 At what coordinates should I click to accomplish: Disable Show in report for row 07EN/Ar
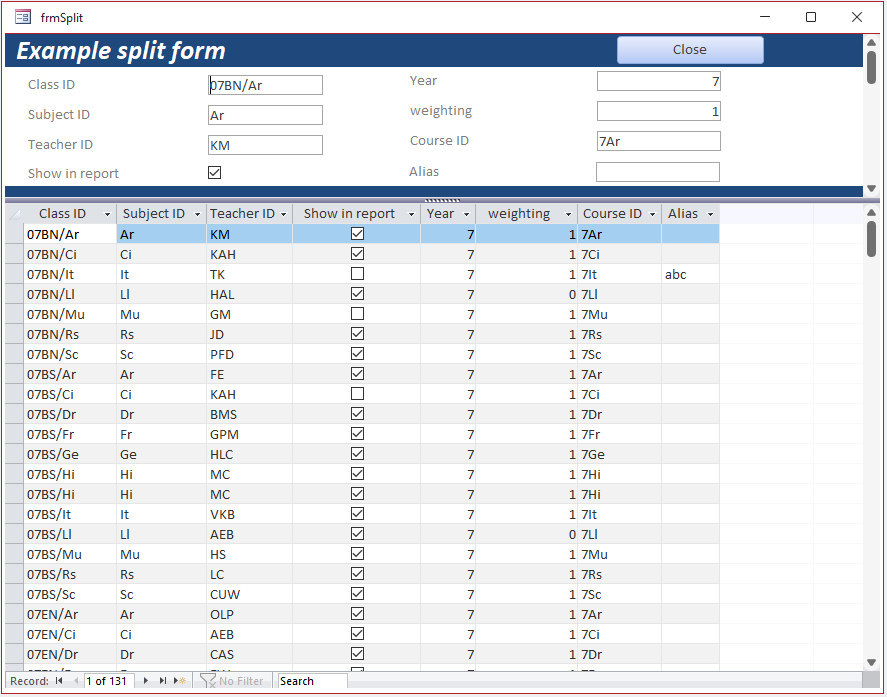point(357,614)
